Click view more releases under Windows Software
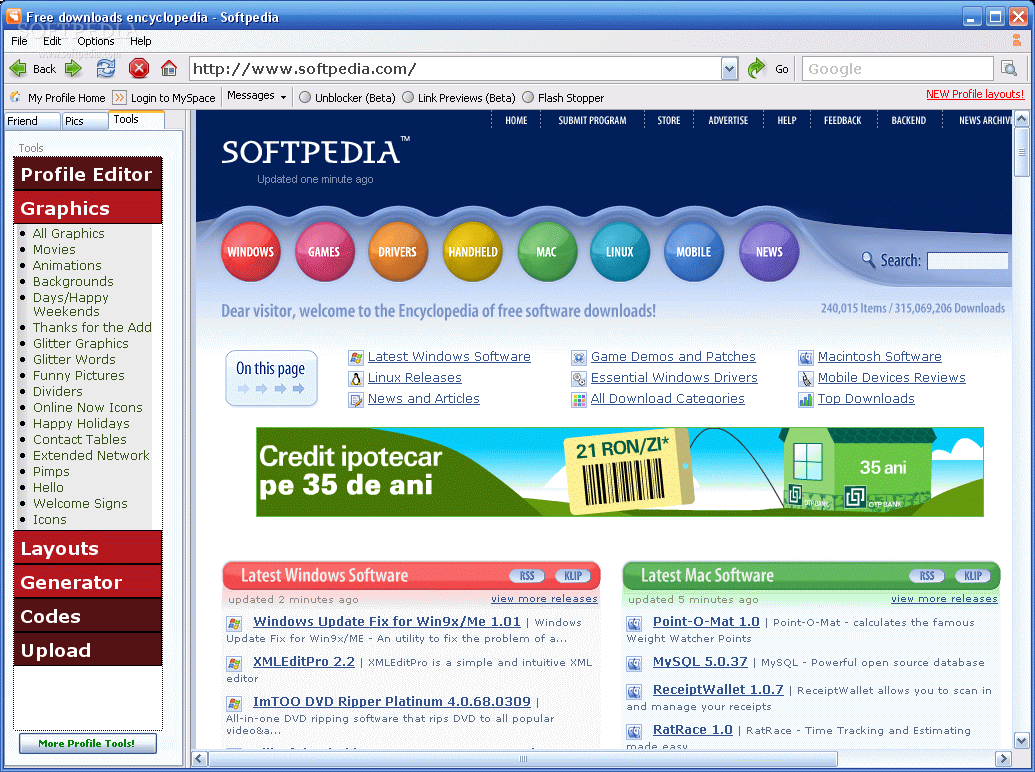This screenshot has height=772, width=1035. coord(544,598)
